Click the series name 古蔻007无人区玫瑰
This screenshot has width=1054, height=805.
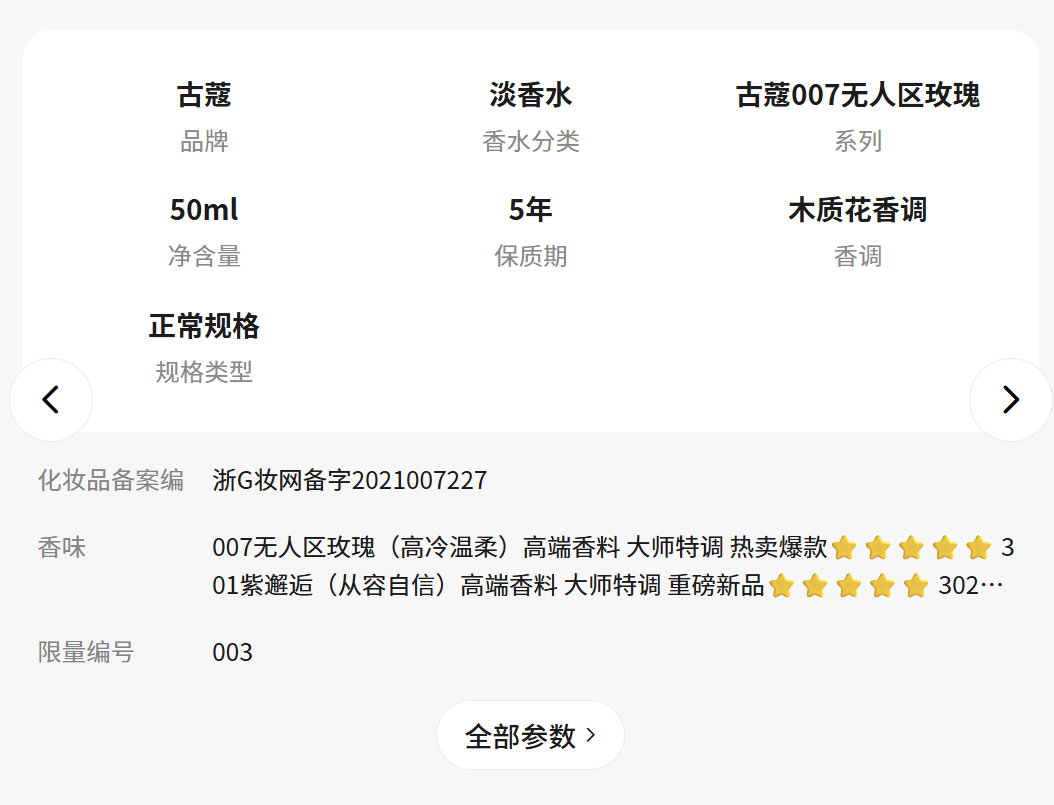[857, 95]
